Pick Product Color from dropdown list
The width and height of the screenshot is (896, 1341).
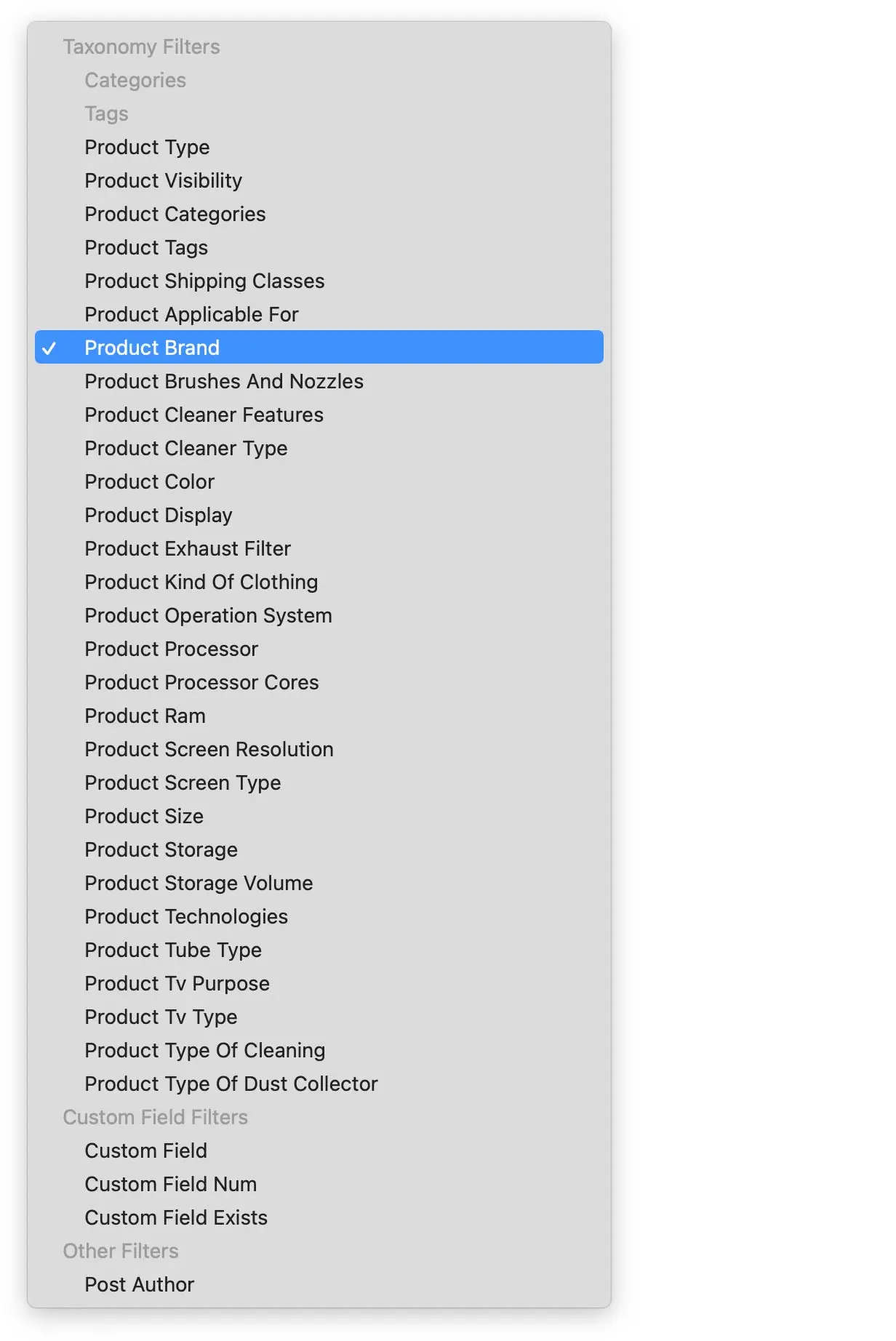tap(149, 481)
